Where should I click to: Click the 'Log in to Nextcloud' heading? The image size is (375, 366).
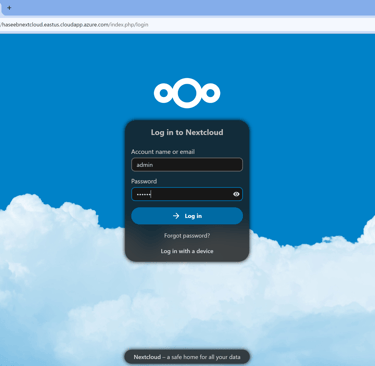pyautogui.click(x=187, y=132)
